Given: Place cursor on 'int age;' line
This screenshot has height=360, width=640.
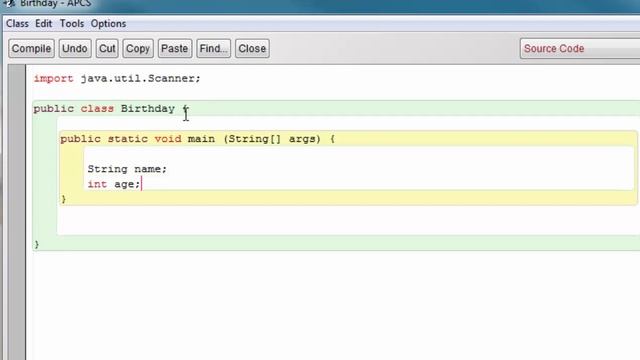Looking at the screenshot, I should point(114,184).
